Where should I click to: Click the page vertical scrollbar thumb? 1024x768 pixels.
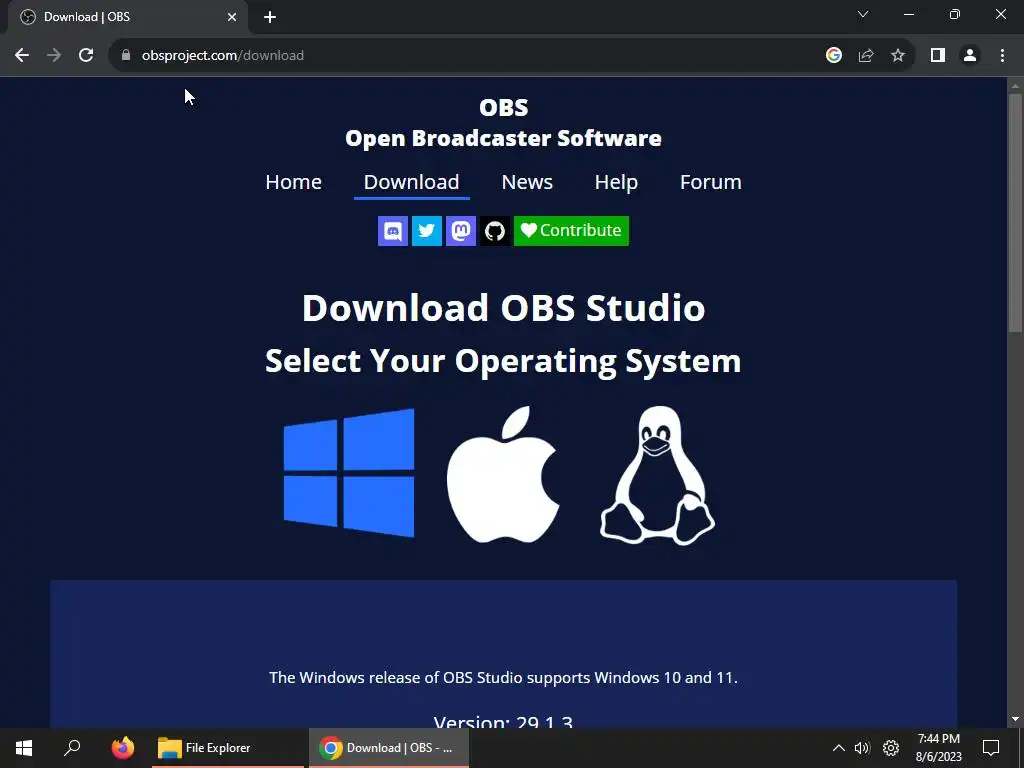tap(1015, 214)
